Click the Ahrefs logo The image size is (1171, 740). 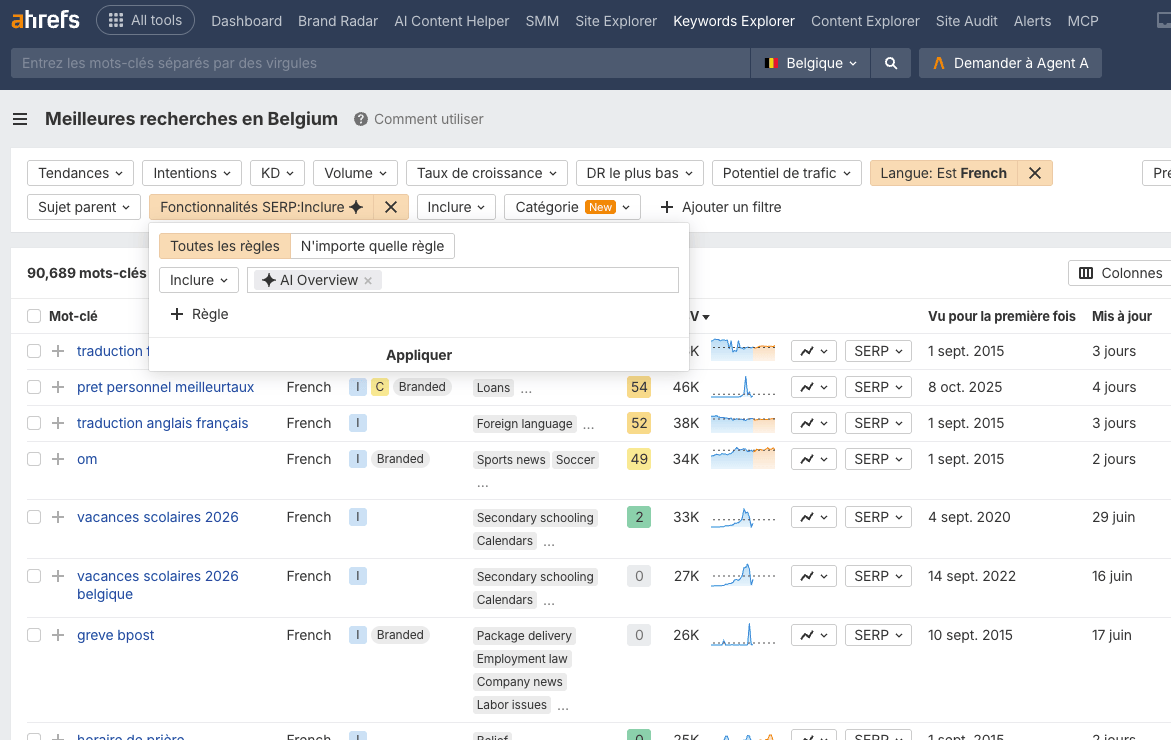[46, 19]
